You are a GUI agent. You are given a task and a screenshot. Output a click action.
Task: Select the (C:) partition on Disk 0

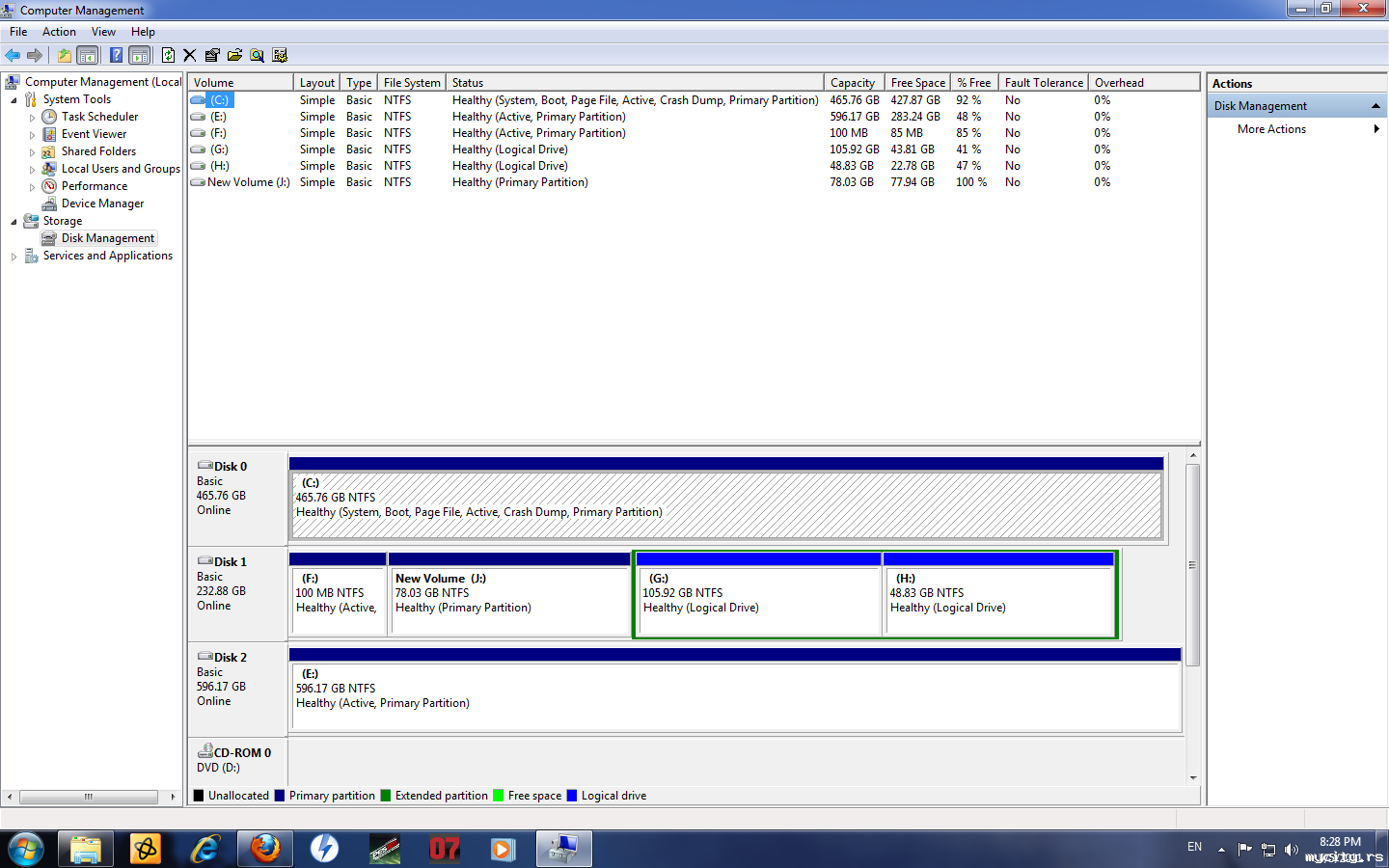(726, 500)
